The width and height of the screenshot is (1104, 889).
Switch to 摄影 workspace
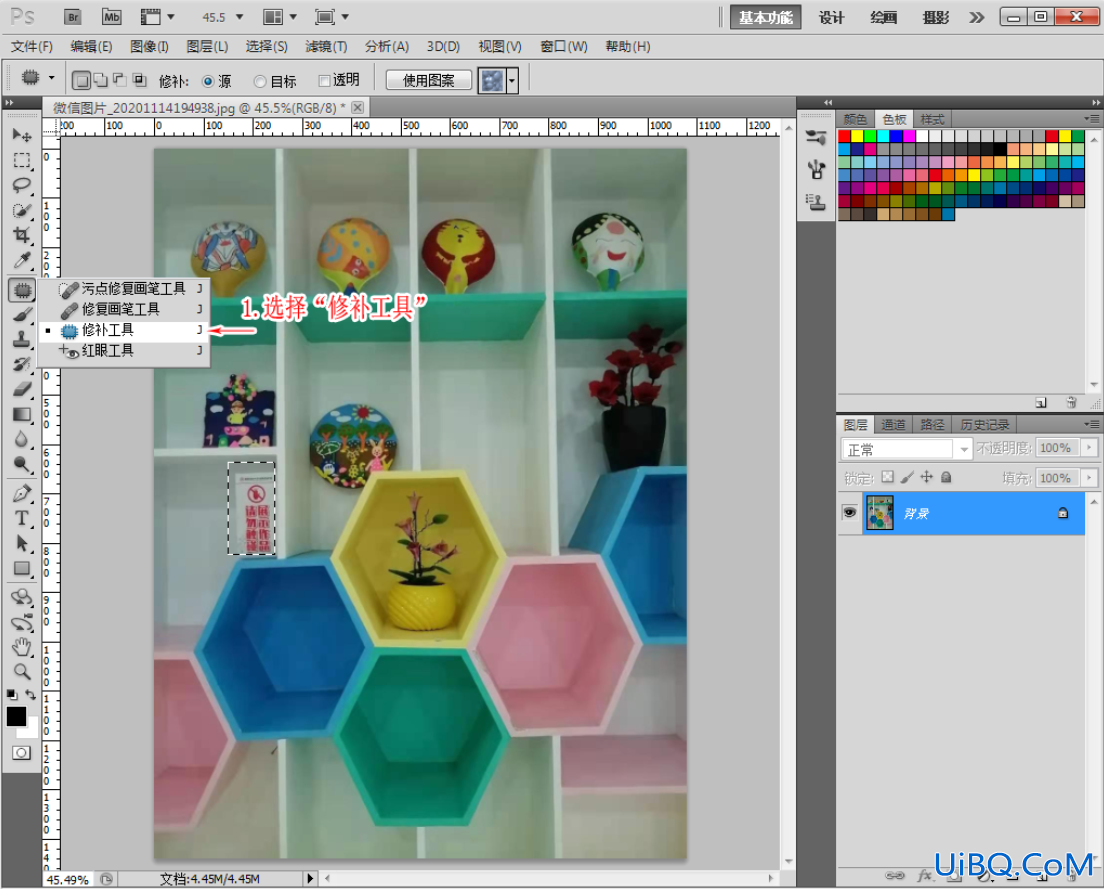(x=936, y=18)
